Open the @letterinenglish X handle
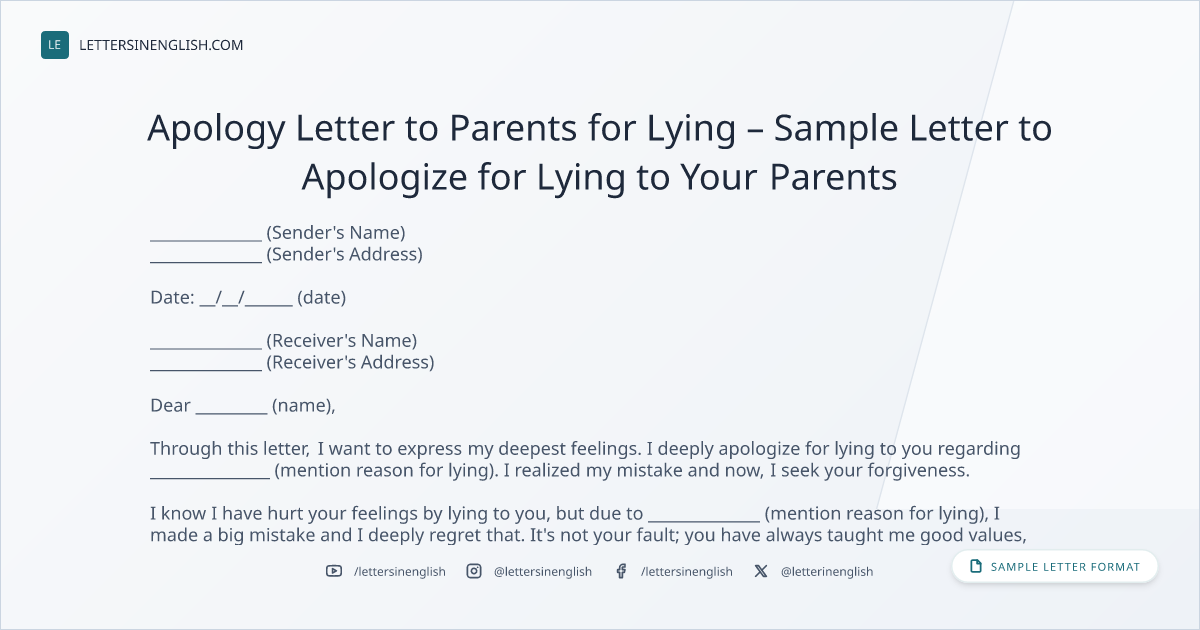Viewport: 1200px width, 630px height. [x=827, y=571]
